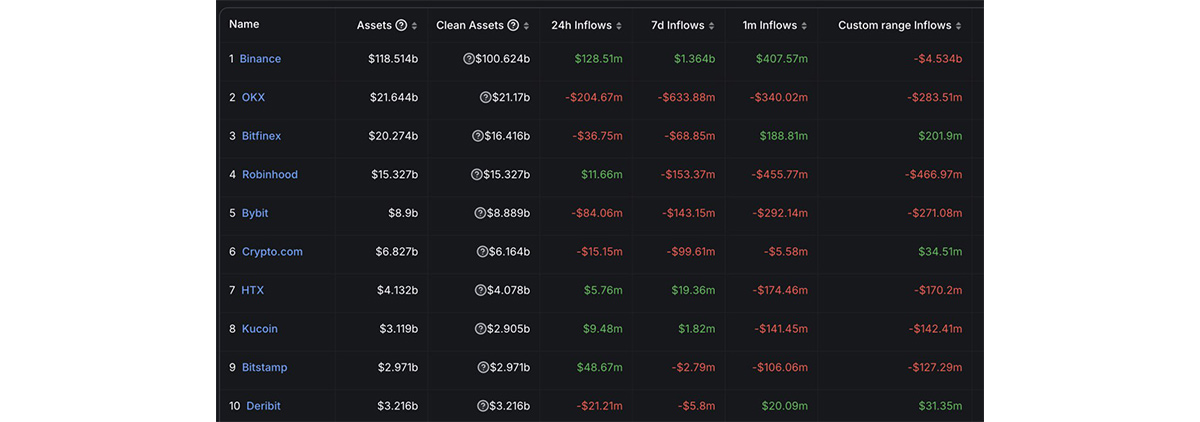Sort by 1m Inflows column
This screenshot has width=1200, height=422.
click(804, 25)
